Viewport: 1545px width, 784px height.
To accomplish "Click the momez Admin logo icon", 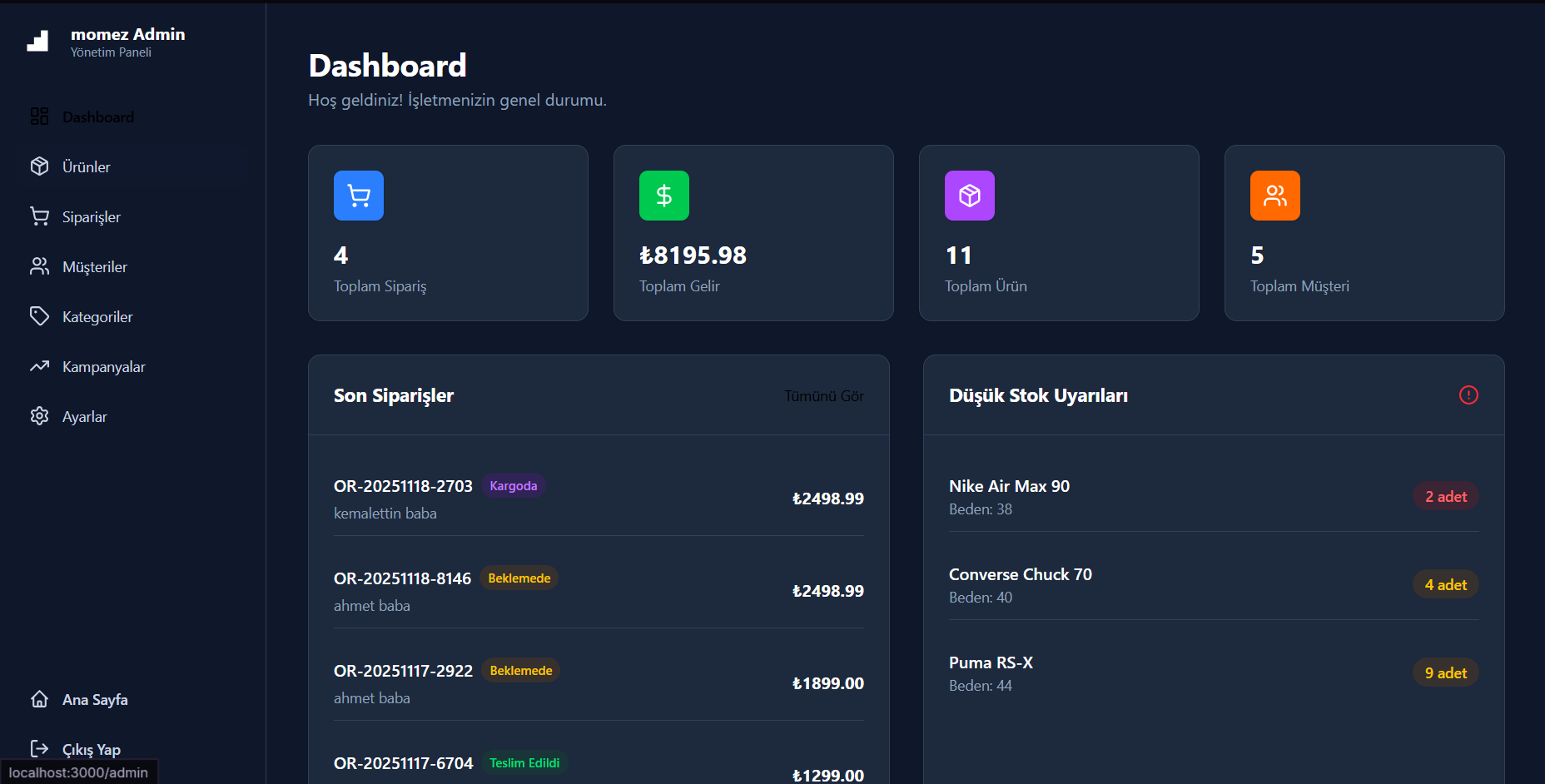I will point(37,41).
